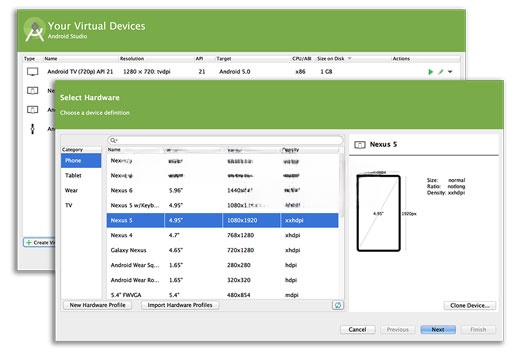Open the actions dropdown arrow for Android TV row

[450, 72]
